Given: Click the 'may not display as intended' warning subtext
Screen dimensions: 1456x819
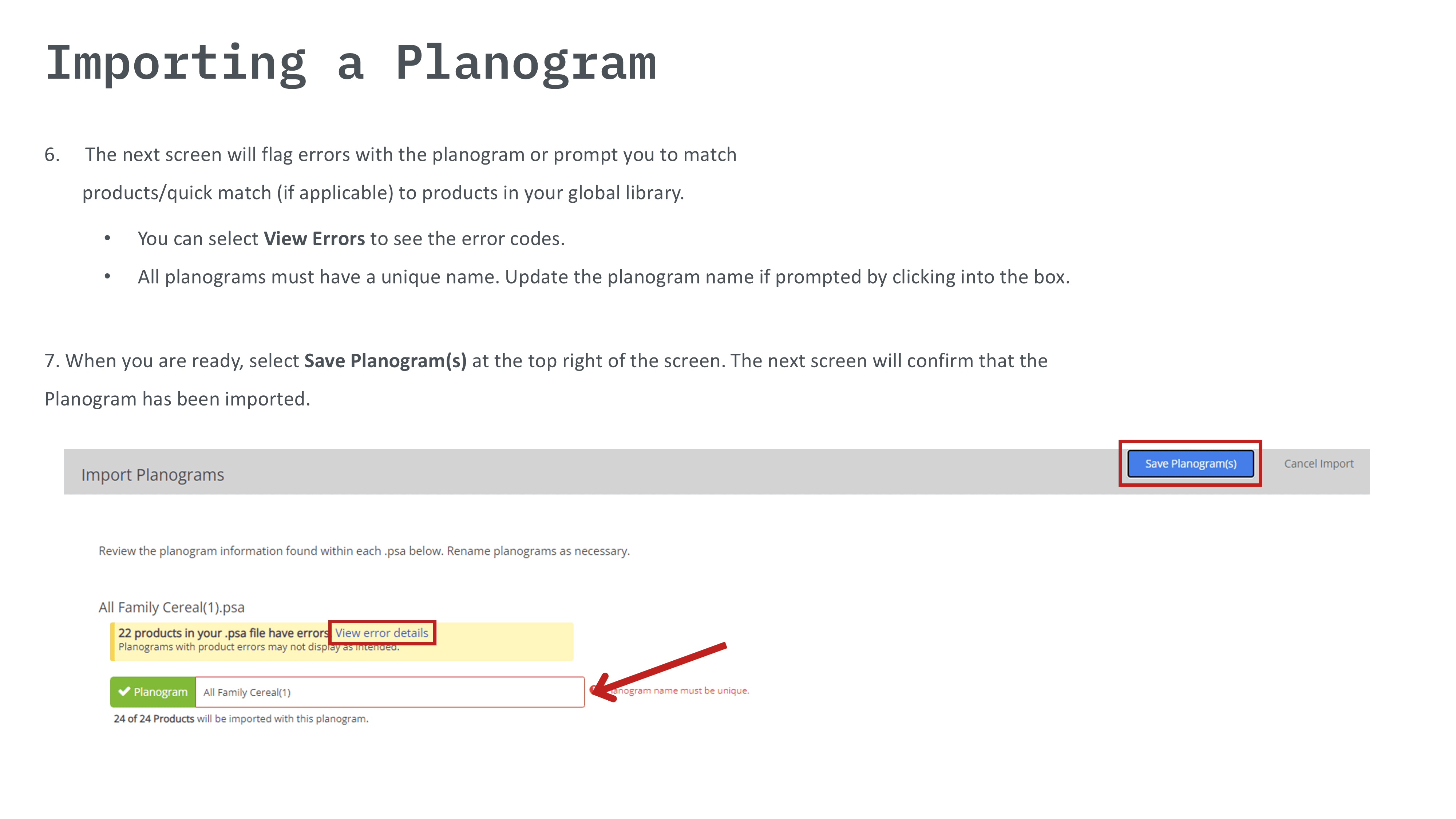Looking at the screenshot, I should click(259, 647).
